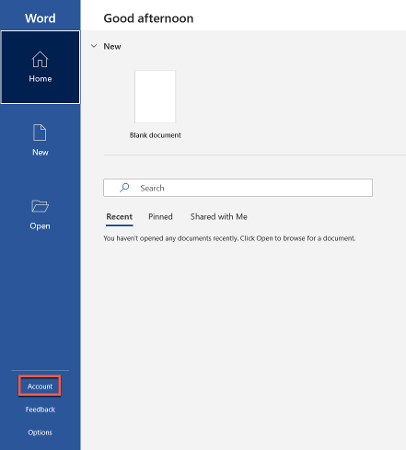Switch to the Recent tab

point(119,217)
